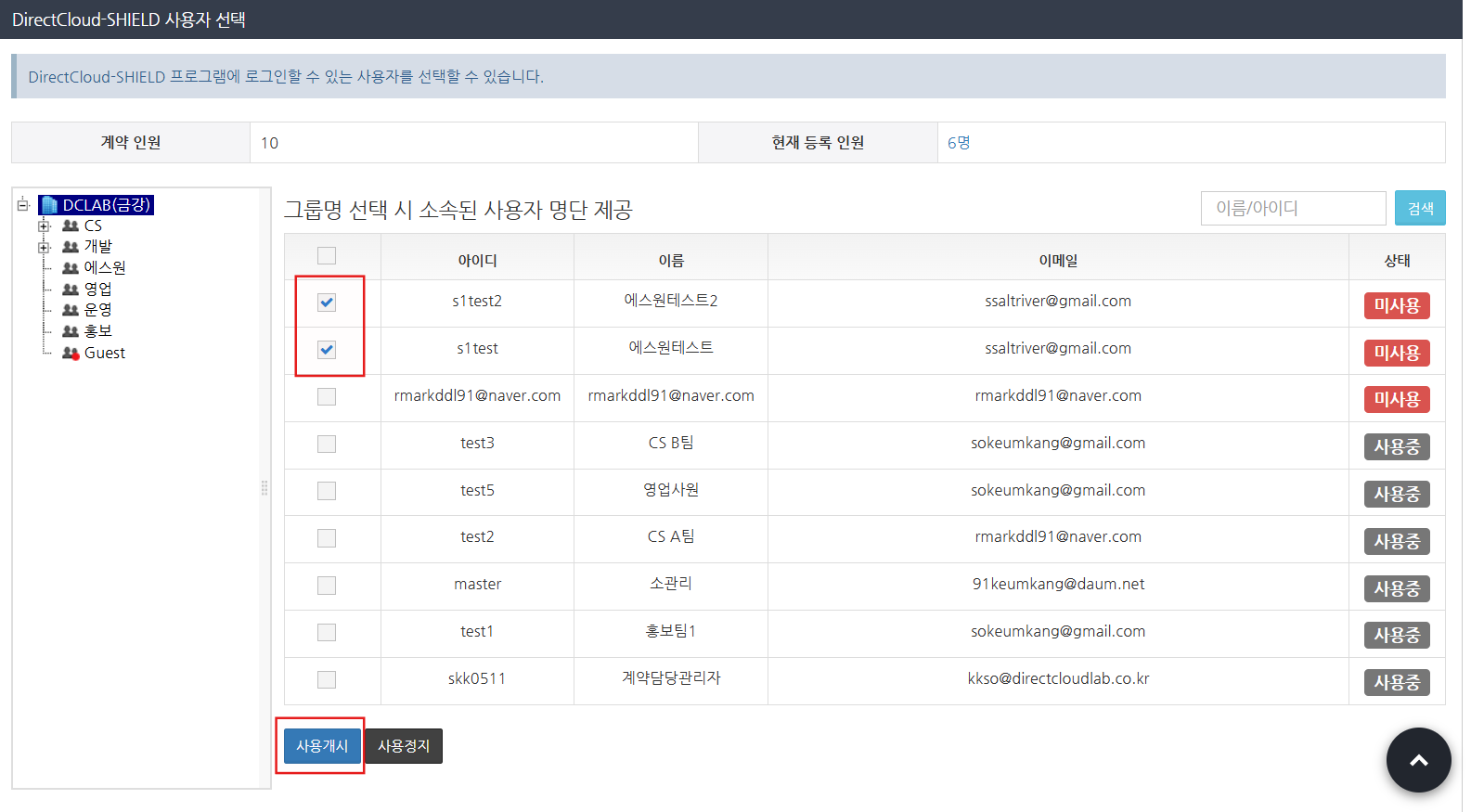1471x812 pixels.
Task: Click the 에스원 group people icon
Action: 71,268
